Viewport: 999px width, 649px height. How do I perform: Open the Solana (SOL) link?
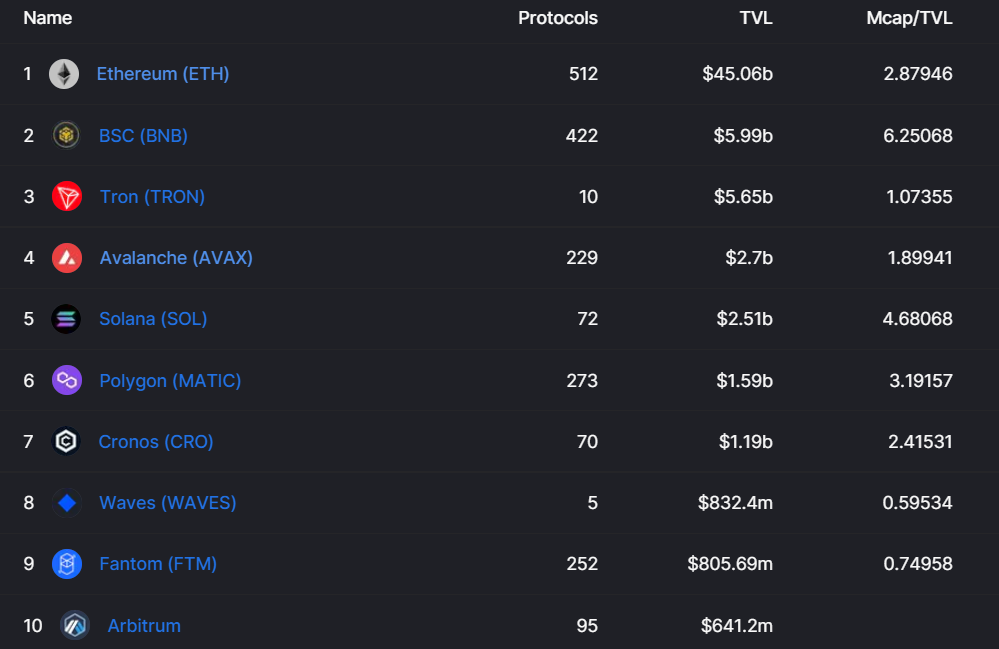point(153,319)
